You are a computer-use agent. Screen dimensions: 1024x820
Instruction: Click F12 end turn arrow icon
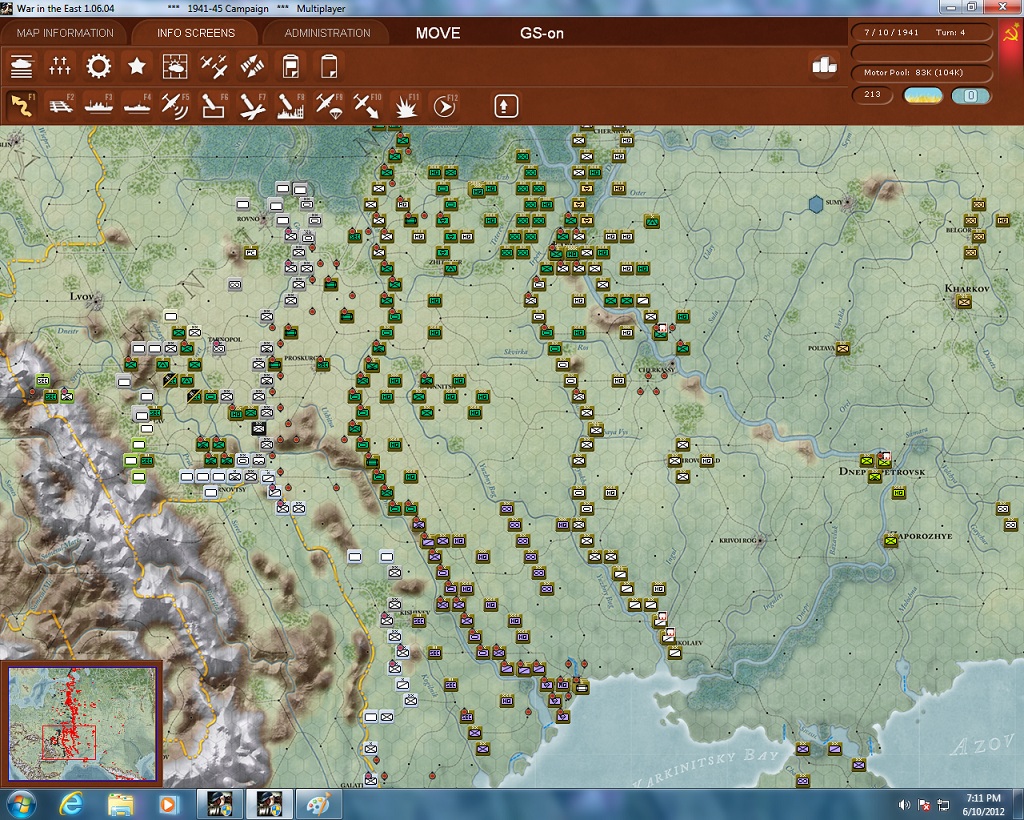click(445, 106)
